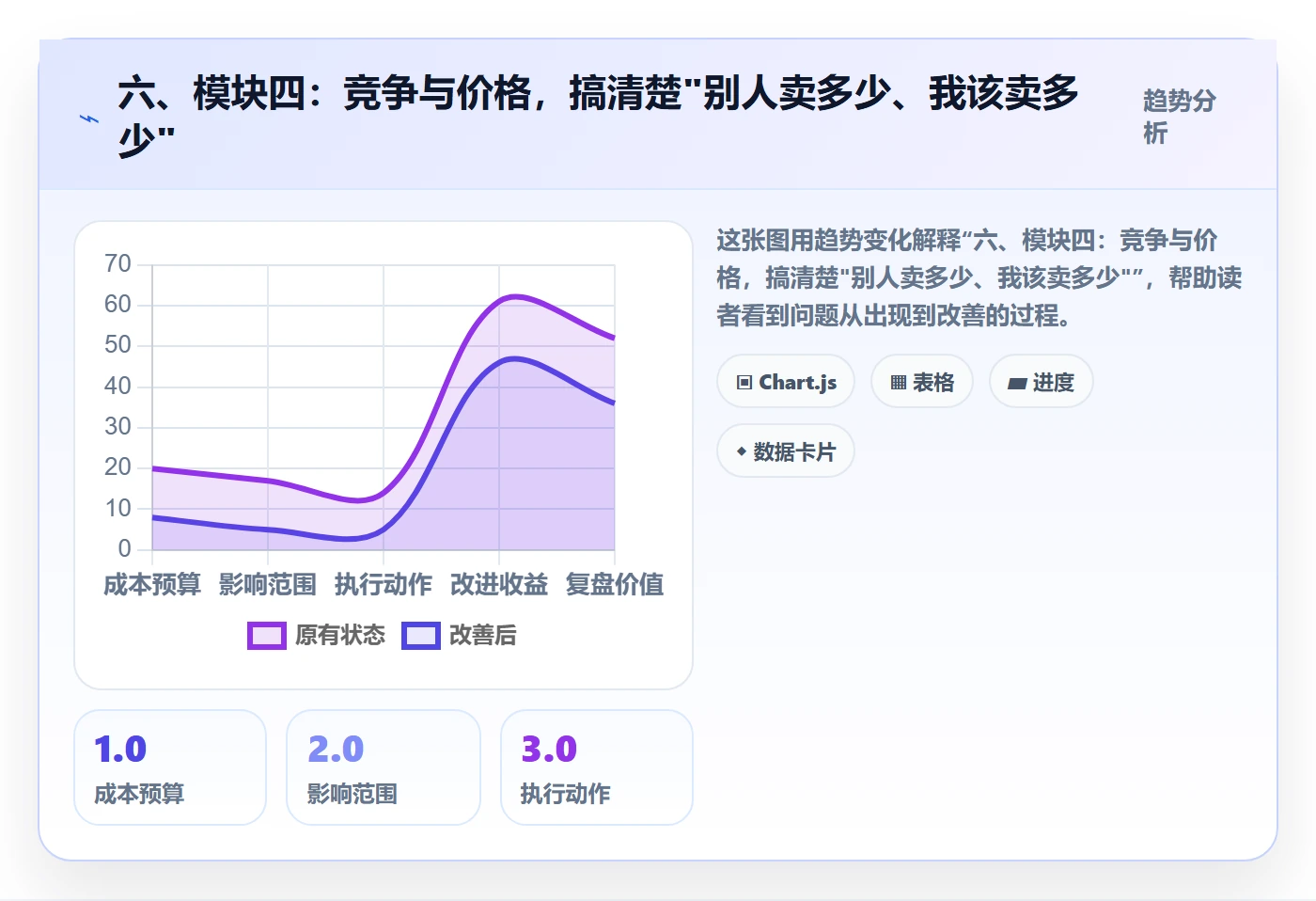Click the 40 y-axis value
1316x901 pixels.
point(117,387)
